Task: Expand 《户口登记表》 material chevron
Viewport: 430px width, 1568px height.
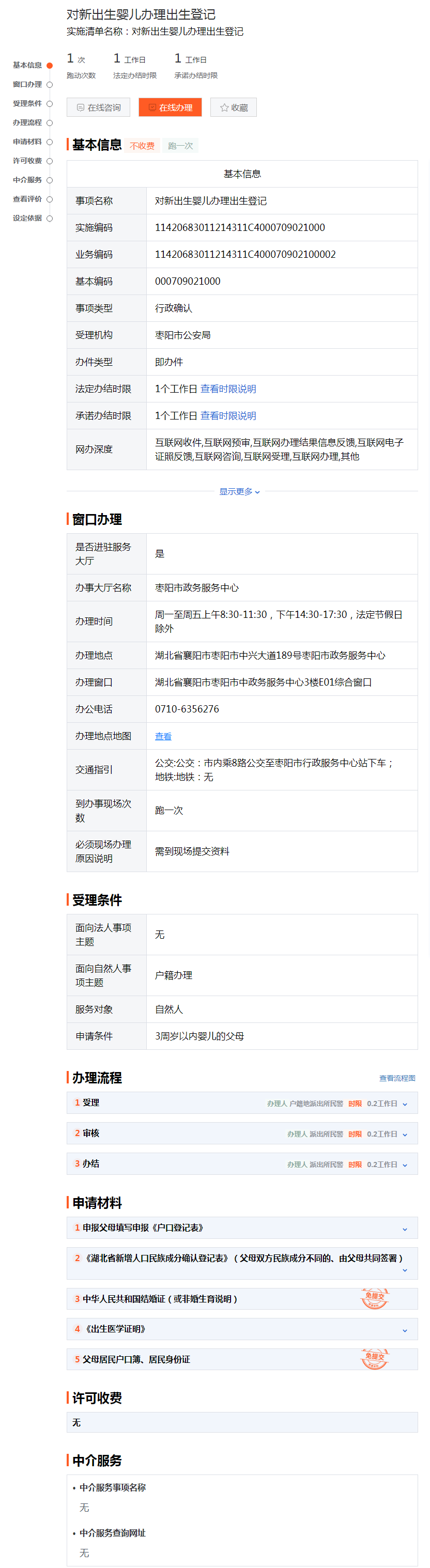Action: pyautogui.click(x=405, y=1229)
